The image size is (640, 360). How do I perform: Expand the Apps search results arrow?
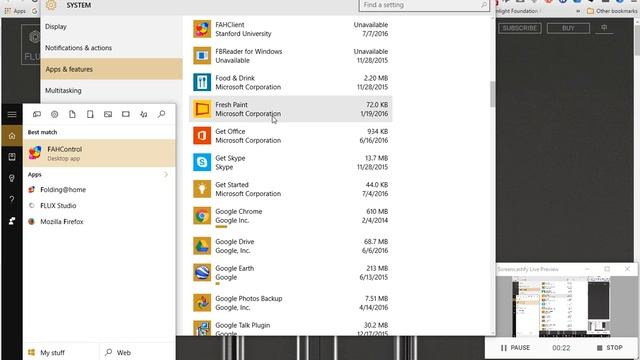click(x=166, y=175)
